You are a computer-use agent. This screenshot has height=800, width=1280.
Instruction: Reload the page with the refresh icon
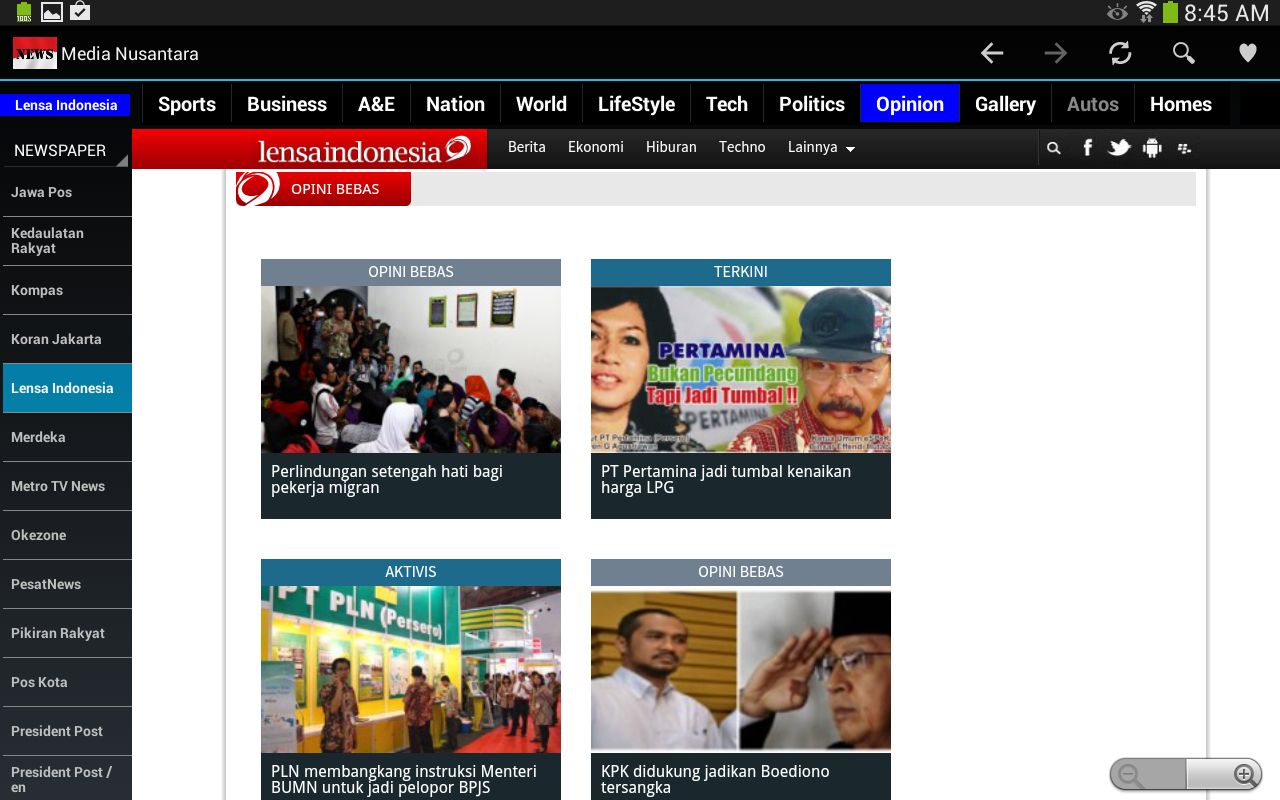click(1120, 53)
